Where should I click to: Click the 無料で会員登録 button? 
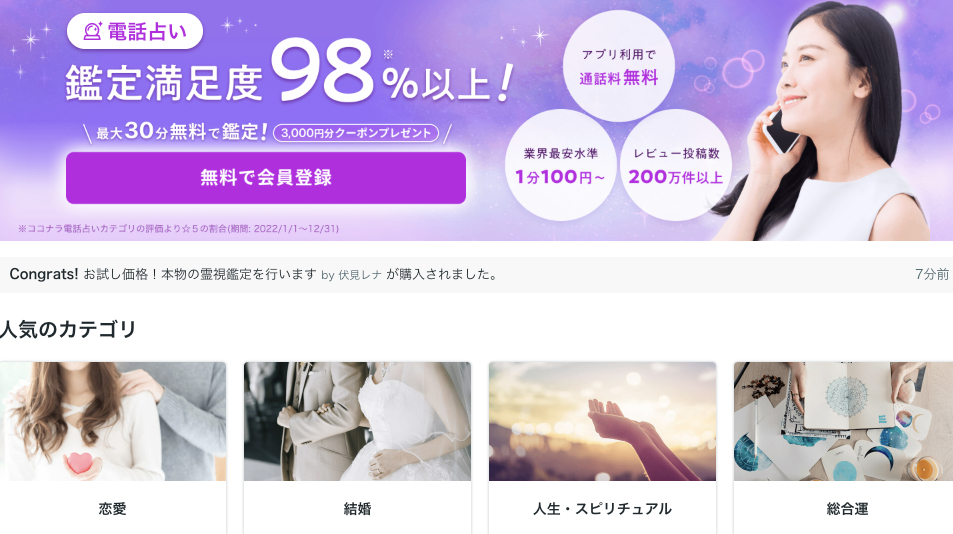pos(266,177)
